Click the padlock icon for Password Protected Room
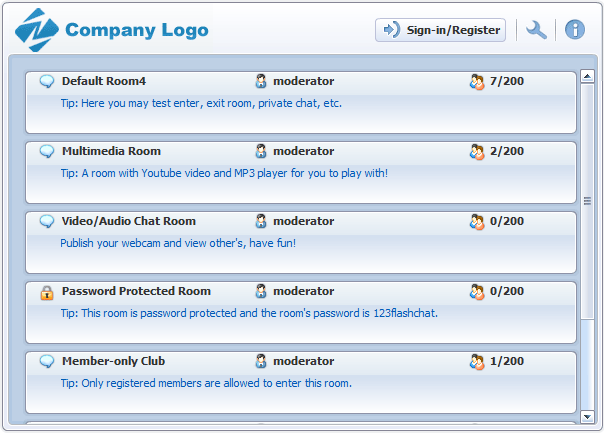 point(46,292)
